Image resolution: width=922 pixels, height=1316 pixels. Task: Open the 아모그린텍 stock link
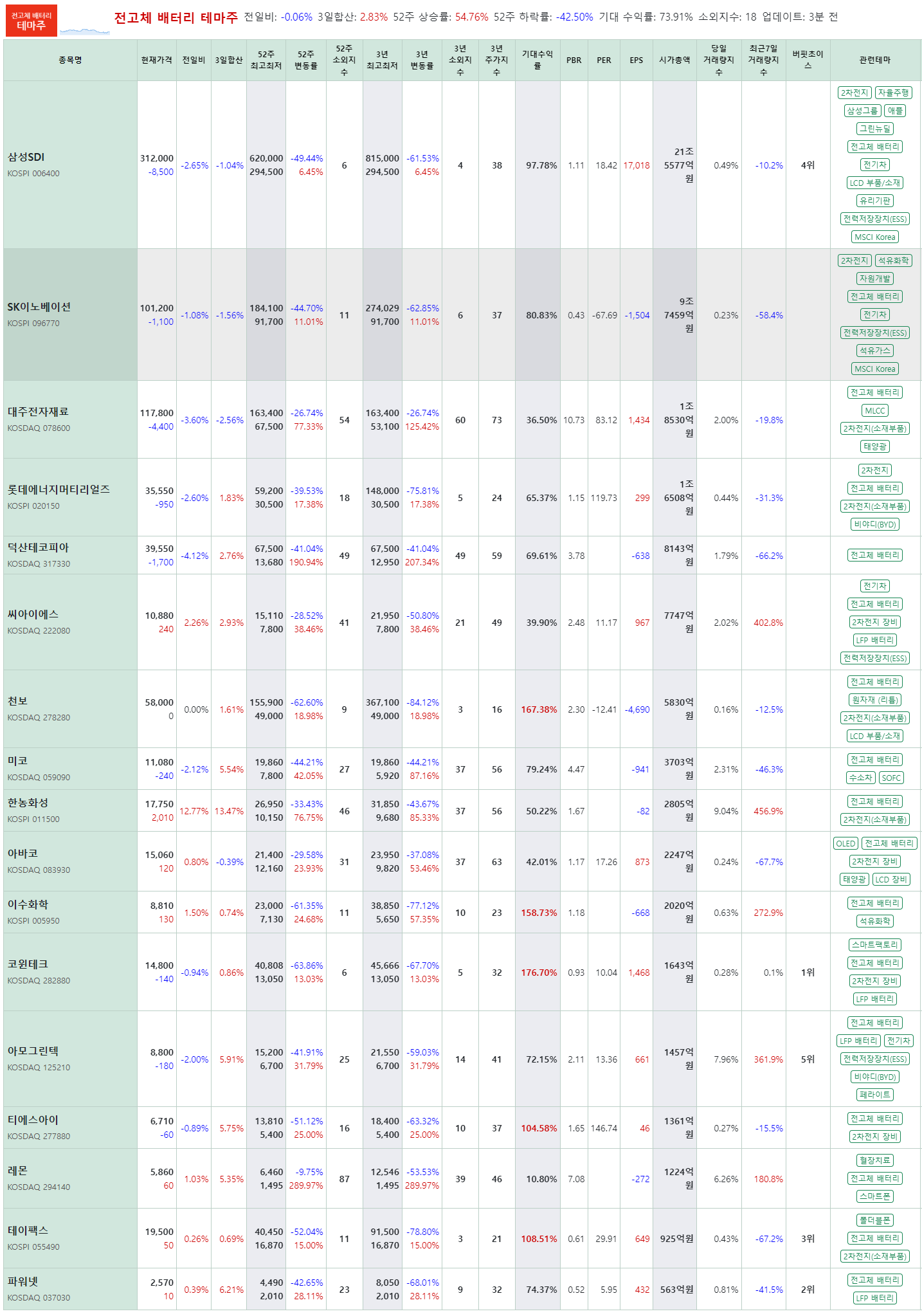(x=33, y=1051)
